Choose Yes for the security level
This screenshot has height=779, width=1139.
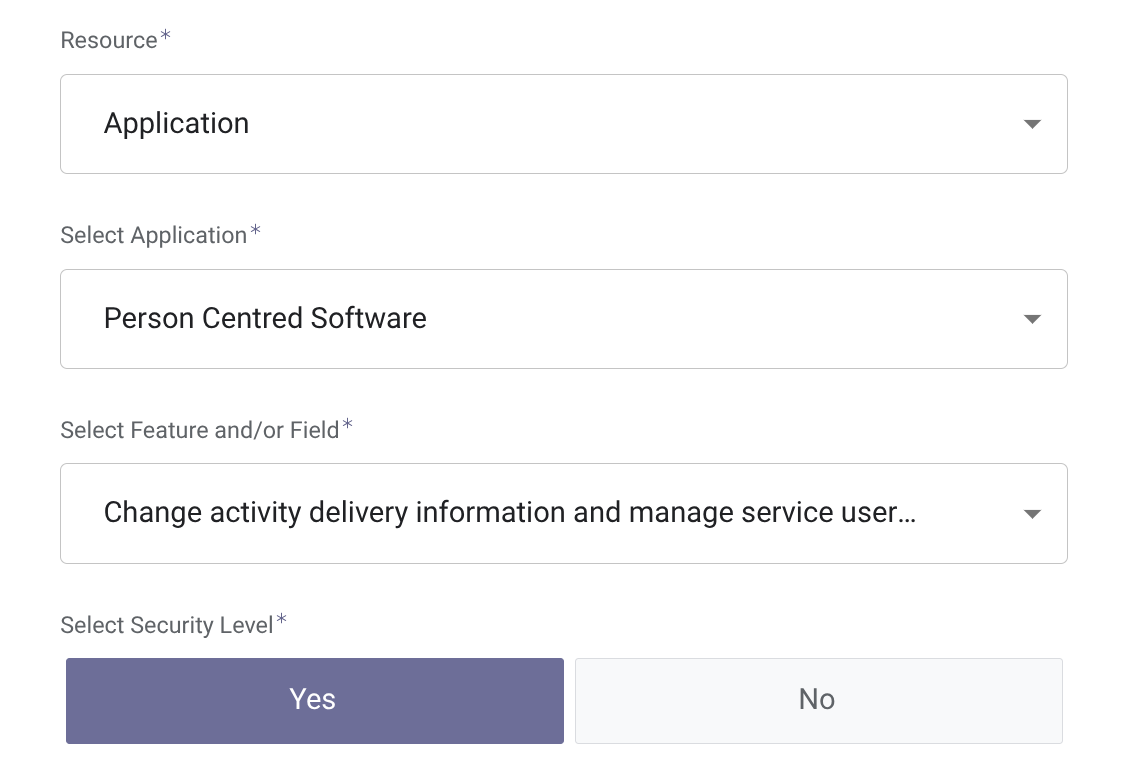314,700
